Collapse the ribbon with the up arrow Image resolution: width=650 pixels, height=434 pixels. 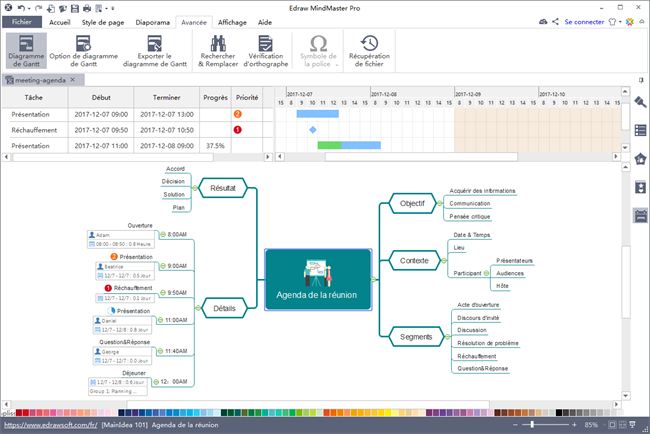642,22
